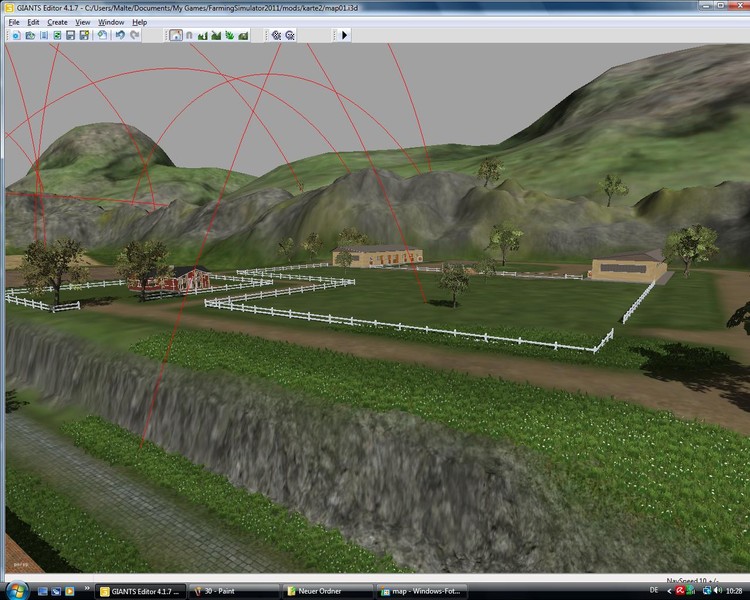The width and height of the screenshot is (750, 600).
Task: Select the terrain info layer paint icon
Action: (243, 35)
